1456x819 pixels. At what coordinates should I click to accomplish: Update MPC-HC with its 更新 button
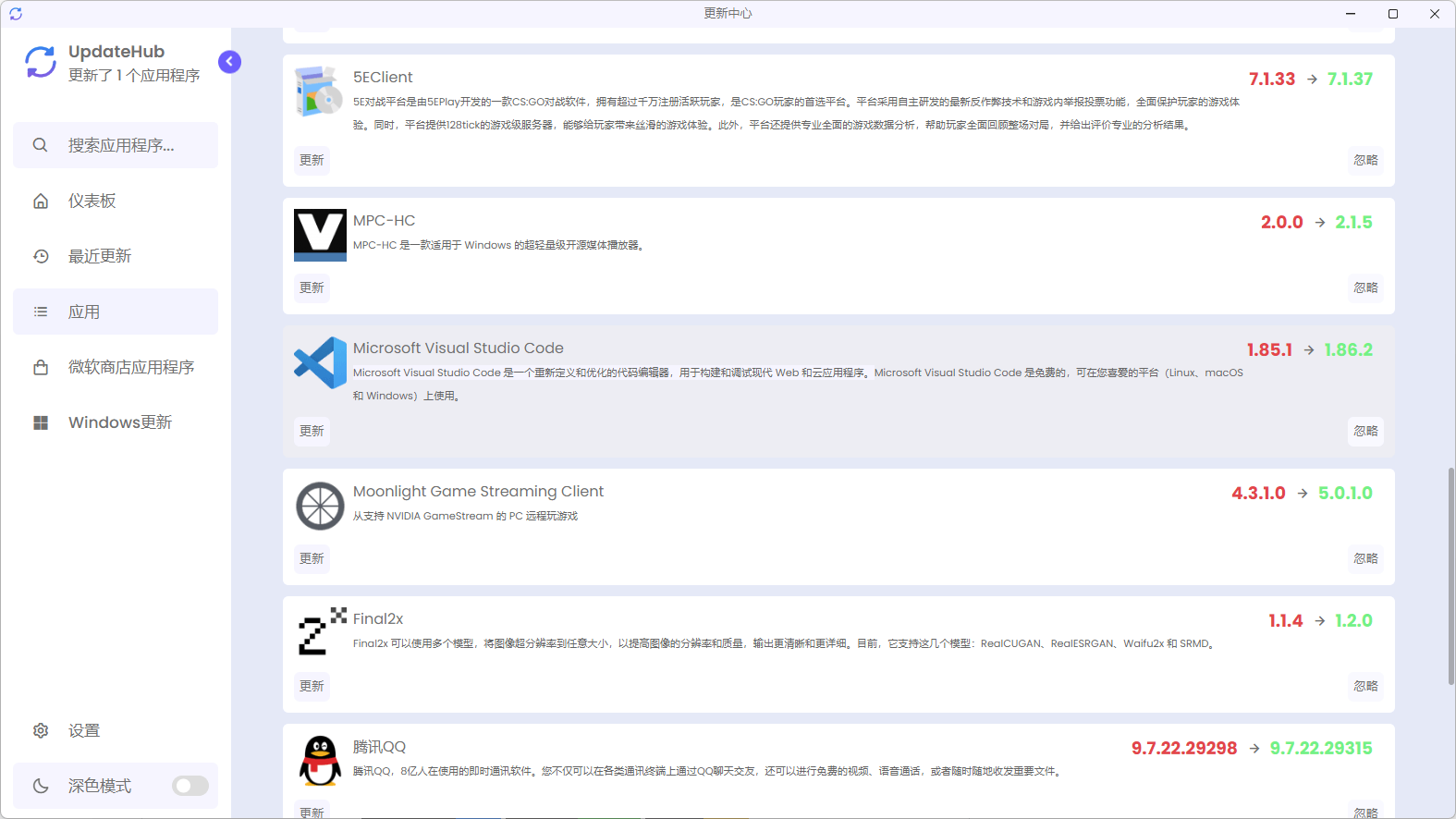312,287
